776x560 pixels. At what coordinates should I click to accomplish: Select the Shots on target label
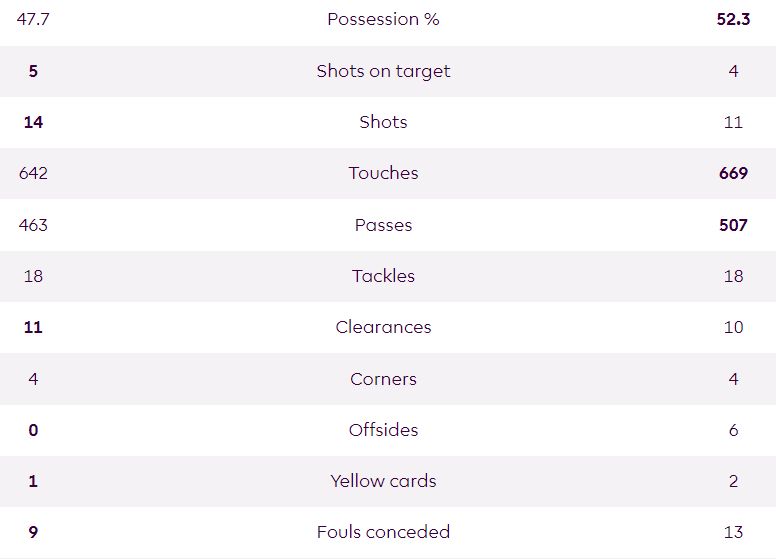point(383,71)
